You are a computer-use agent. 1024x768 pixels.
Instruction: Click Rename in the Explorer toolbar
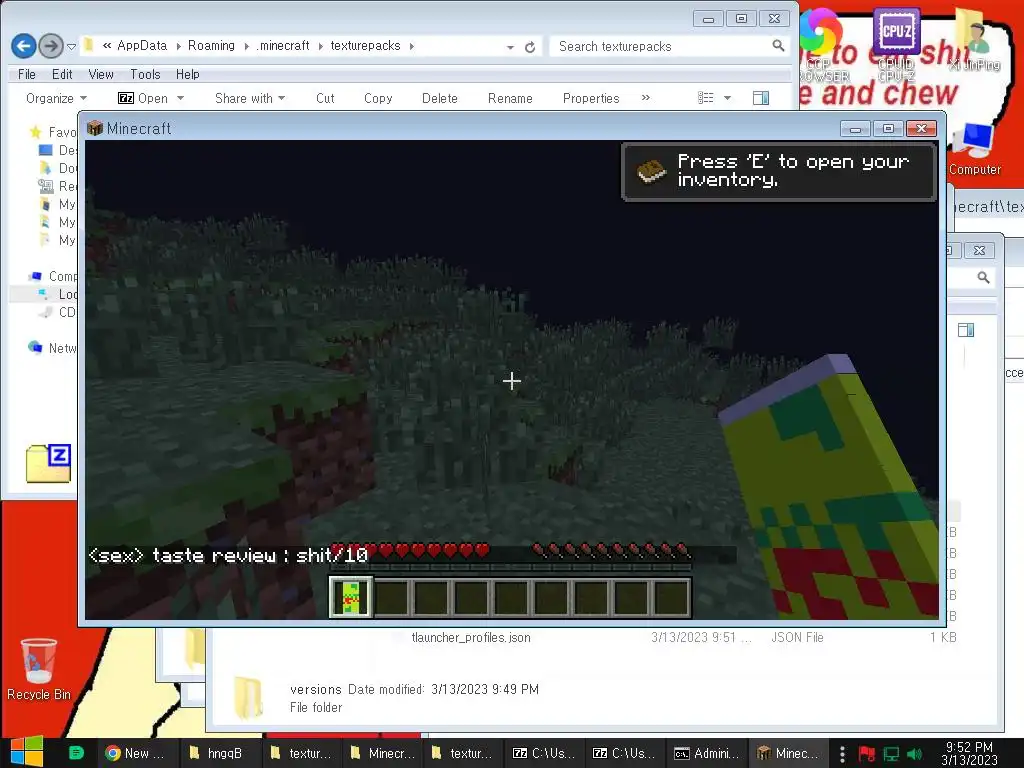click(x=510, y=99)
